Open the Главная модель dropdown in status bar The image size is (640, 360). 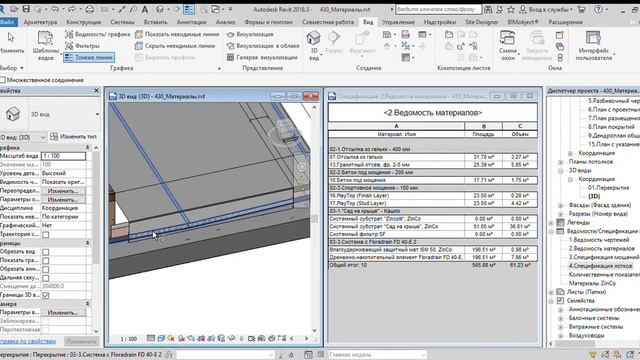click(x=377, y=355)
